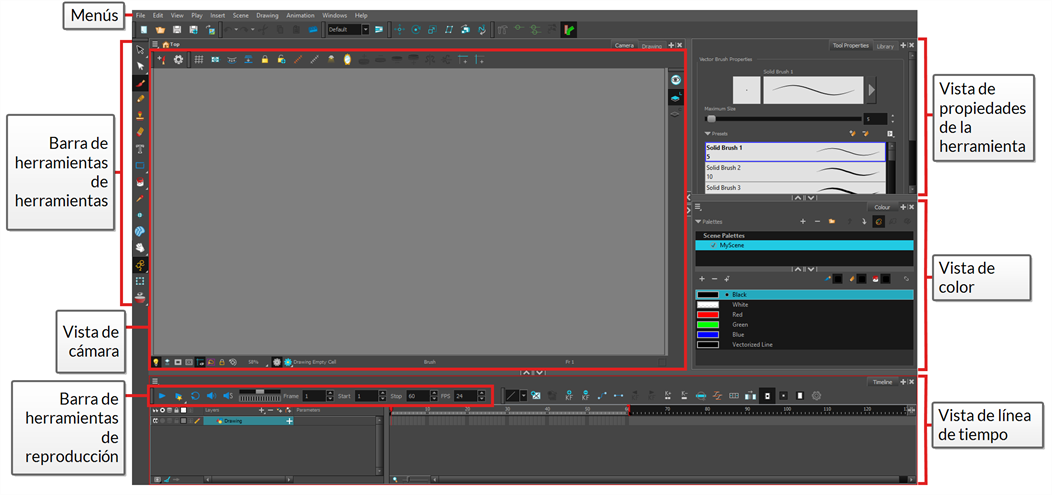Image resolution: width=1052 pixels, height=495 pixels.
Task: Click the gear icon at Timeline toolbar end
Action: [817, 396]
